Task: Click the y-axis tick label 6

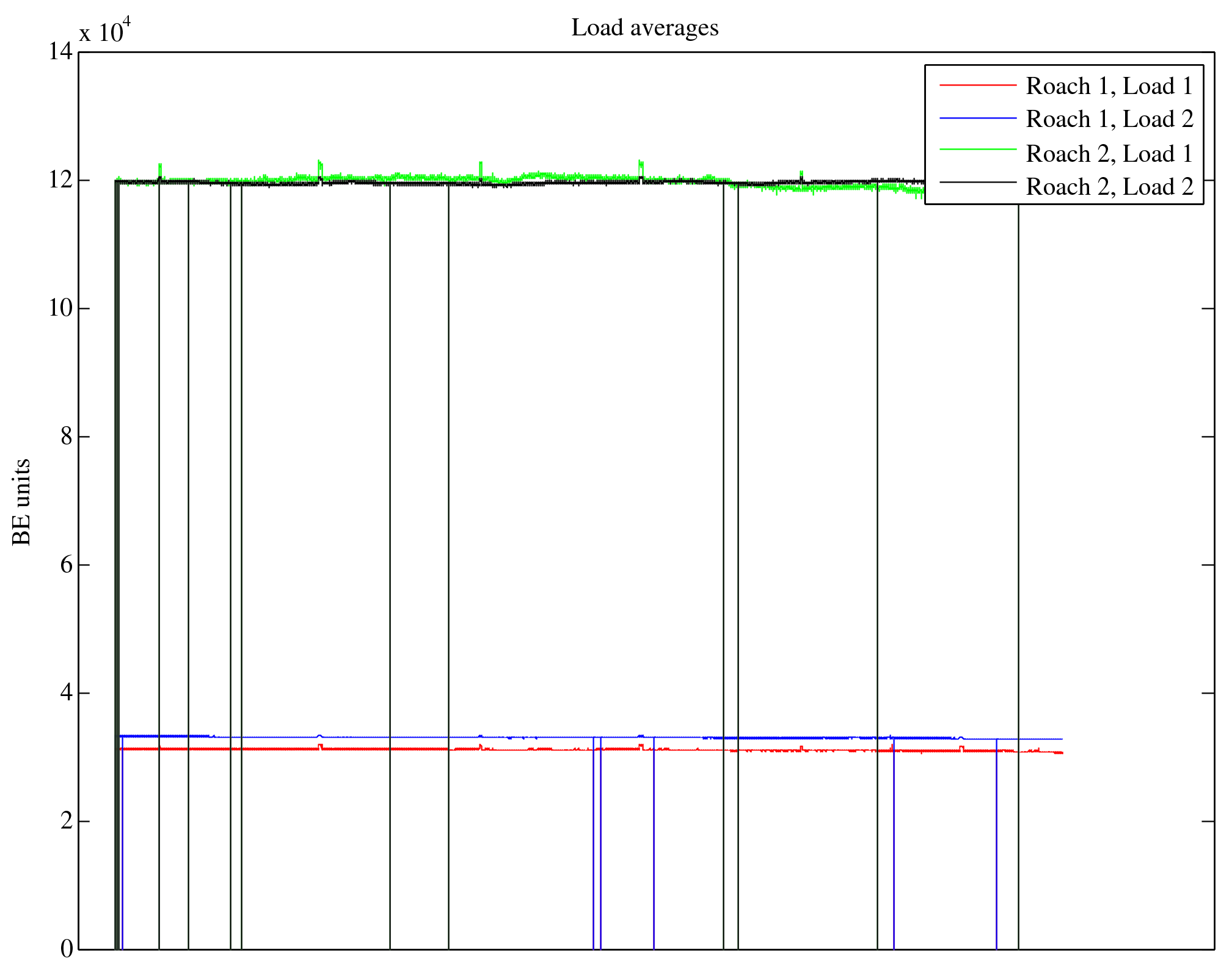Action: (x=66, y=565)
